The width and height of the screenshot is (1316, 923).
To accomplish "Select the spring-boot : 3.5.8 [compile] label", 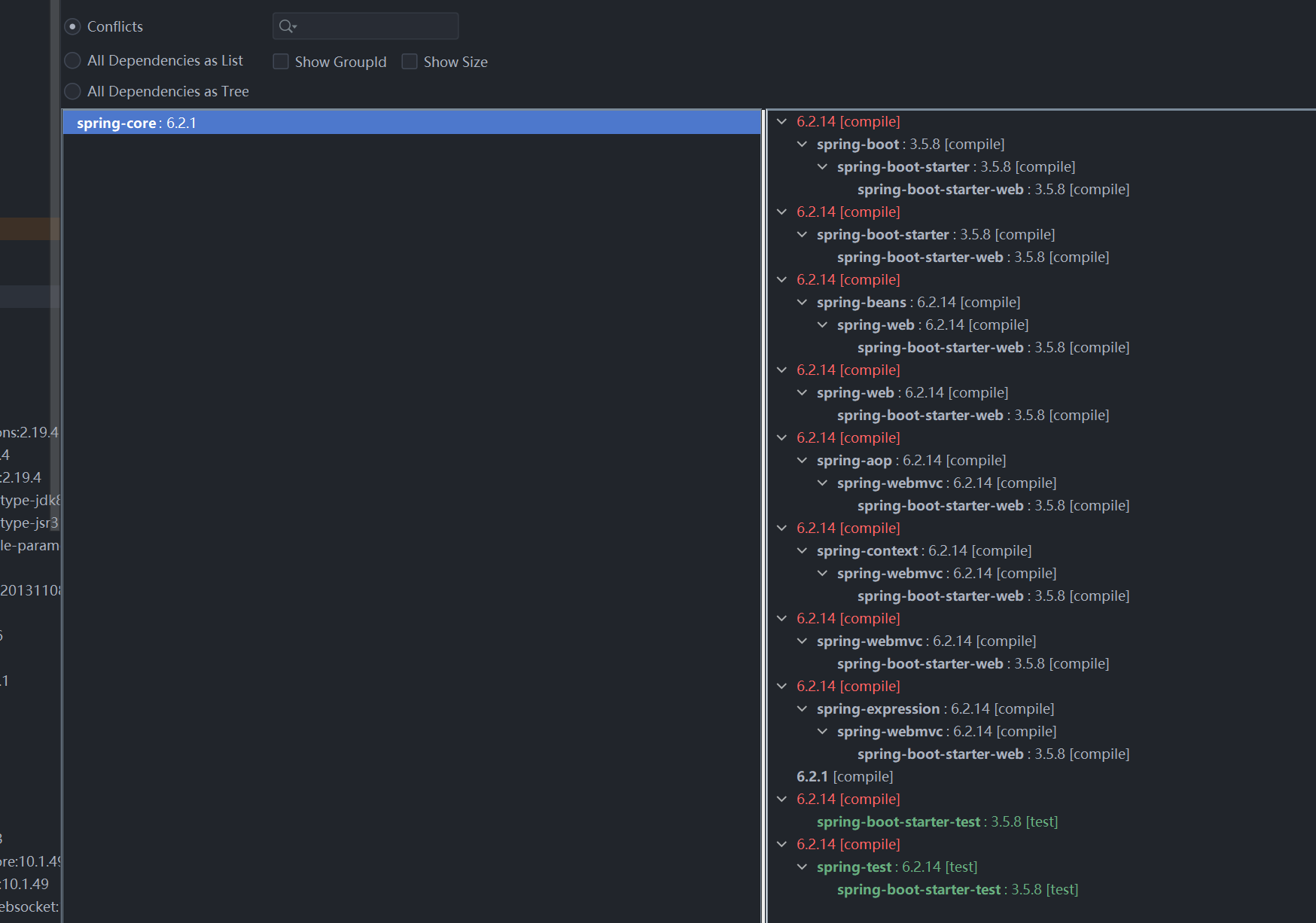I will click(x=910, y=144).
